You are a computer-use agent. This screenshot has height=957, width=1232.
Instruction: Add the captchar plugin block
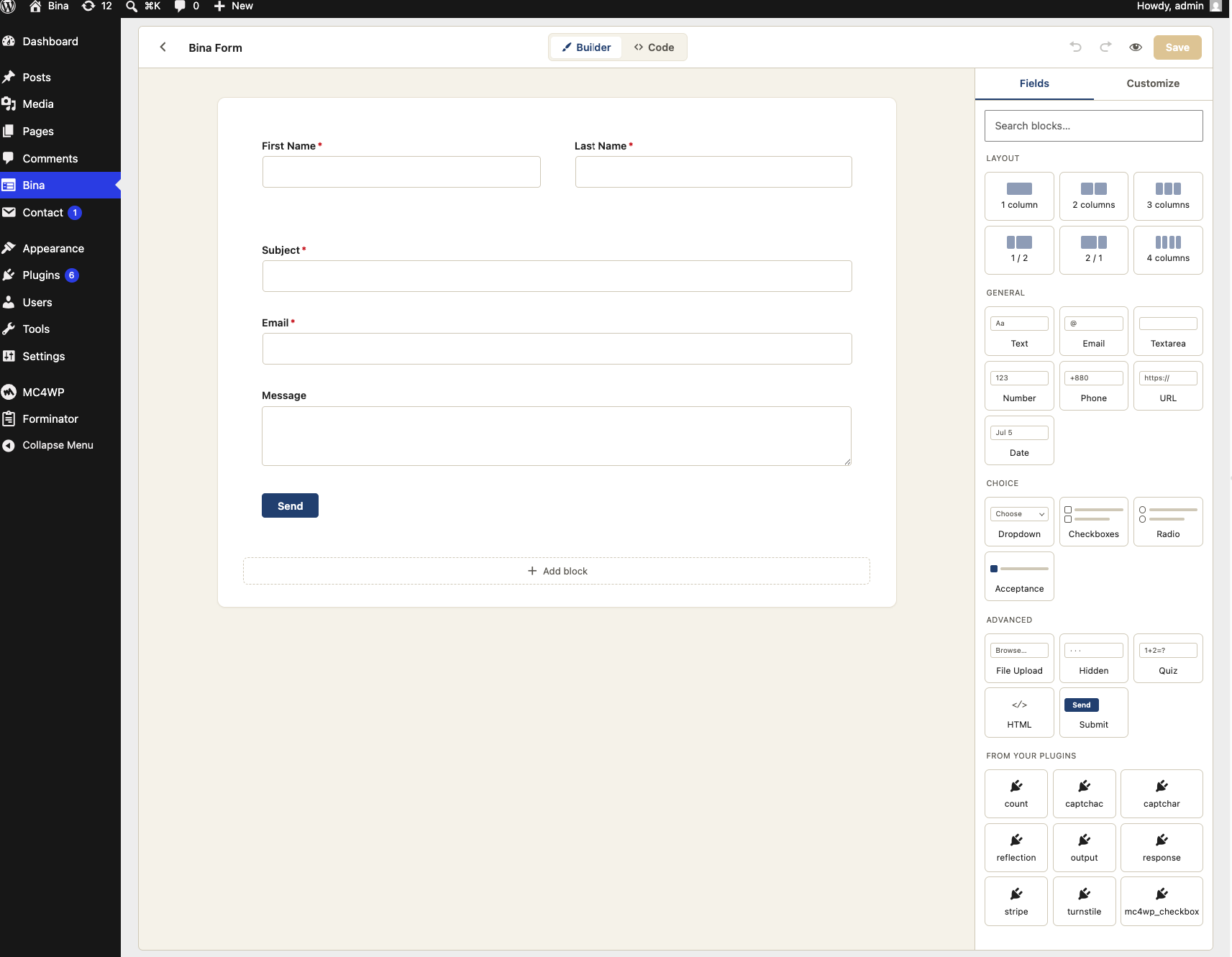pos(1162,794)
